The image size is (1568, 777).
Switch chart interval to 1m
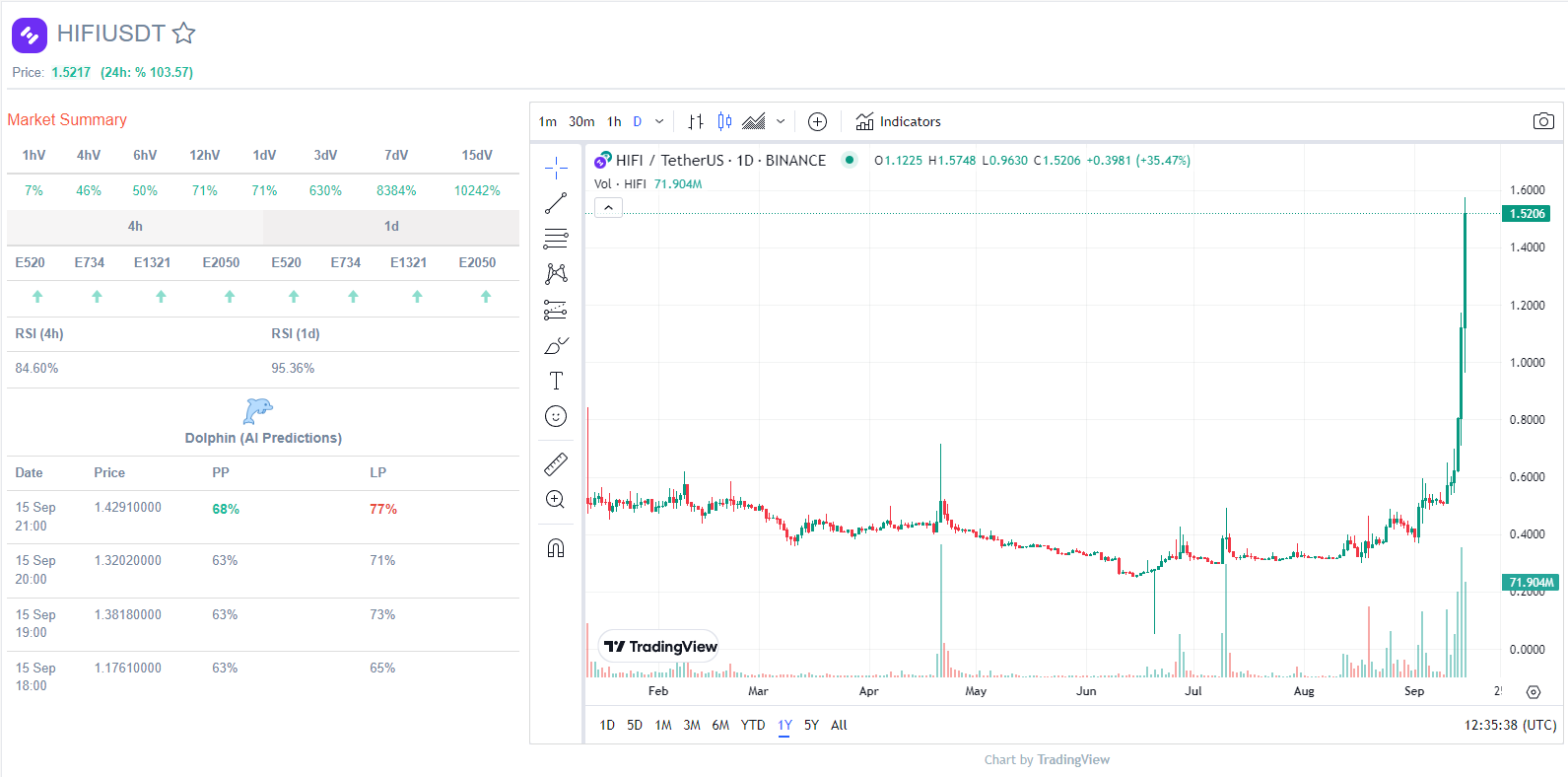548,121
